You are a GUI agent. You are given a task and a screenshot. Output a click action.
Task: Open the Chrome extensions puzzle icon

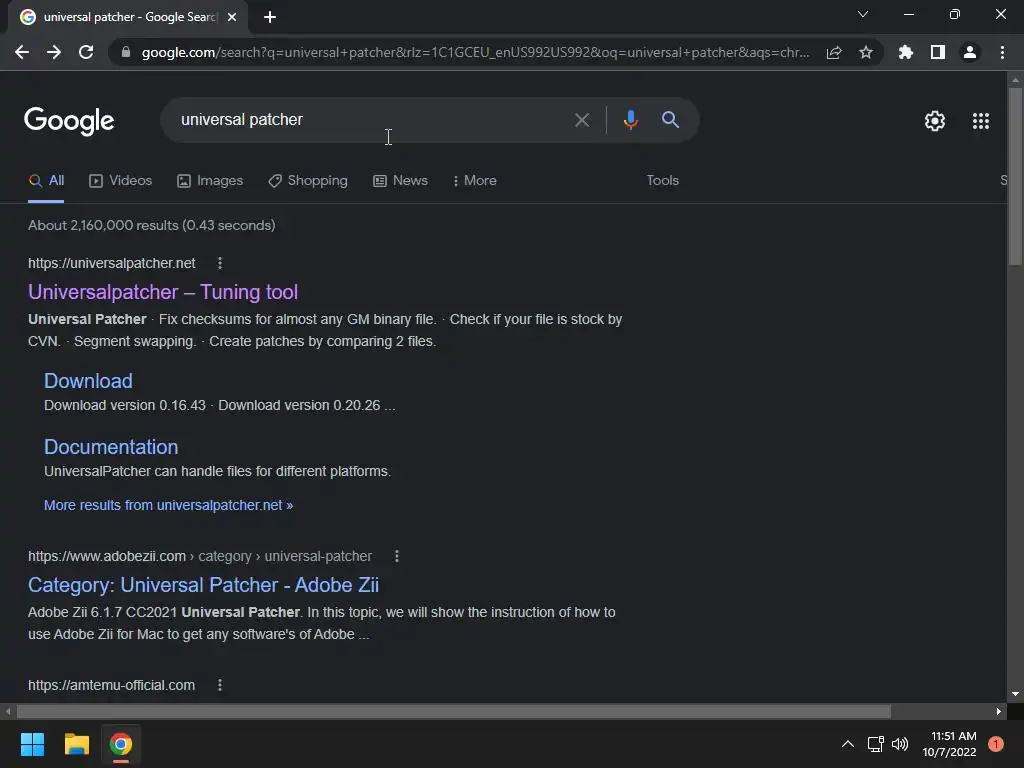pos(905,52)
